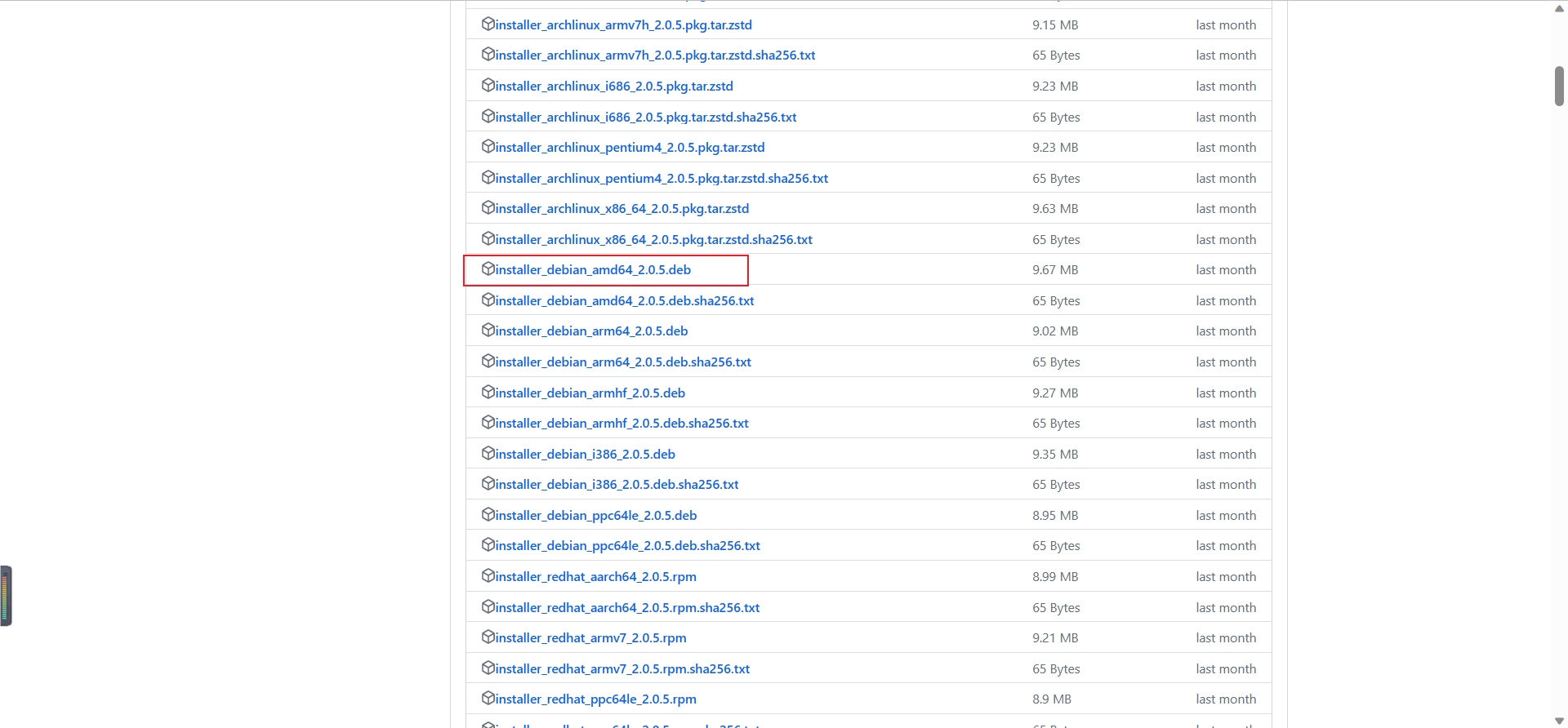Click the page scrollbar thumb
Image resolution: width=1568 pixels, height=728 pixels.
1559,86
